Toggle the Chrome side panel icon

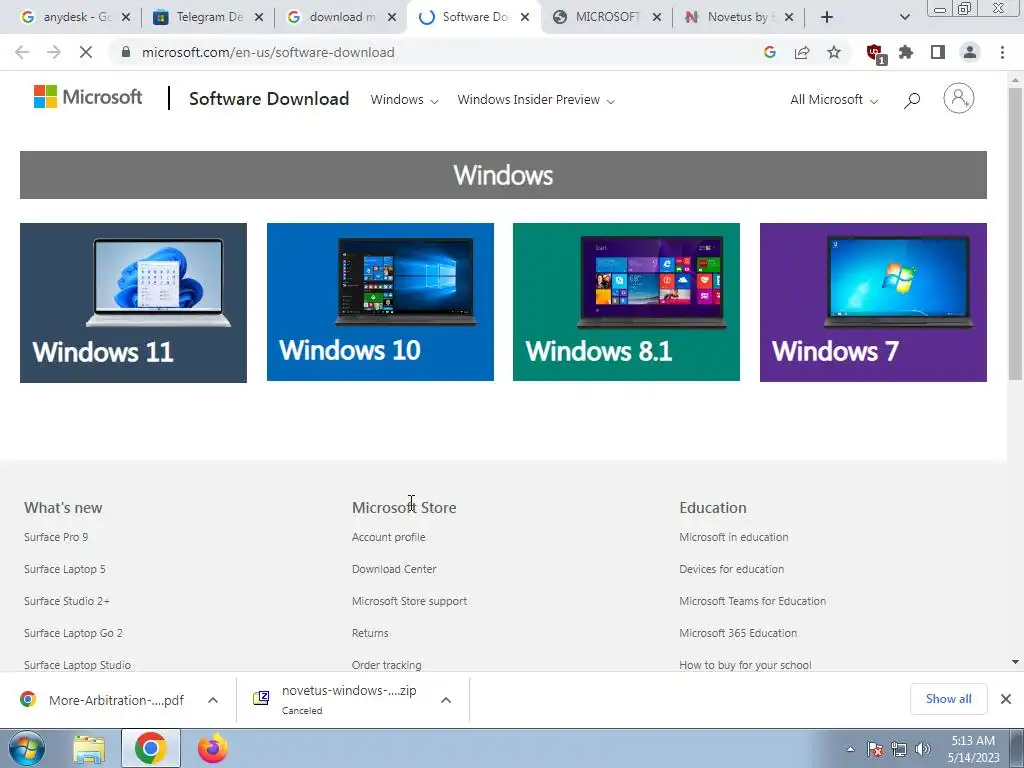pos(938,52)
